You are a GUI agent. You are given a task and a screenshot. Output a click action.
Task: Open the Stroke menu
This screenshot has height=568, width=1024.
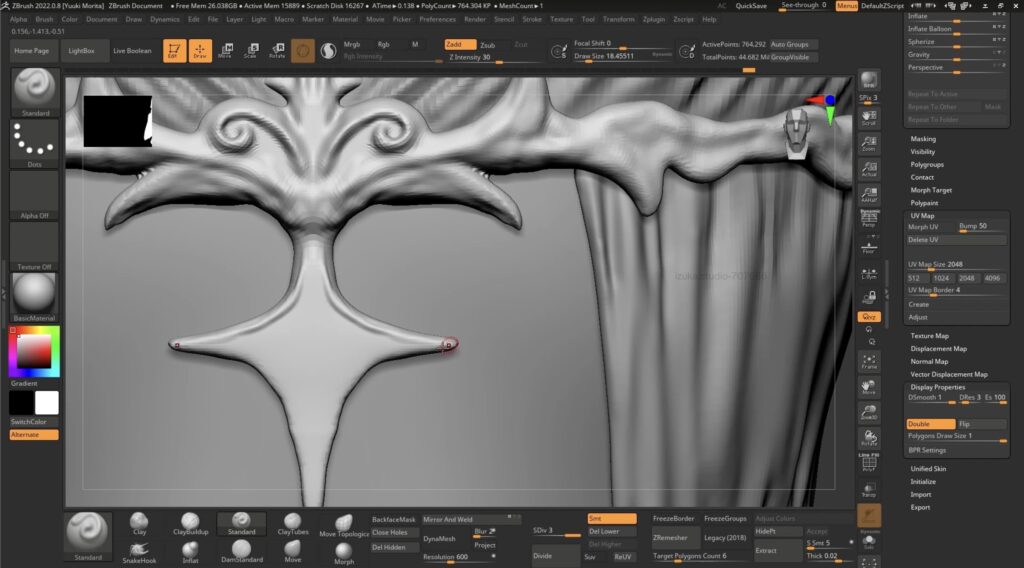(x=532, y=19)
